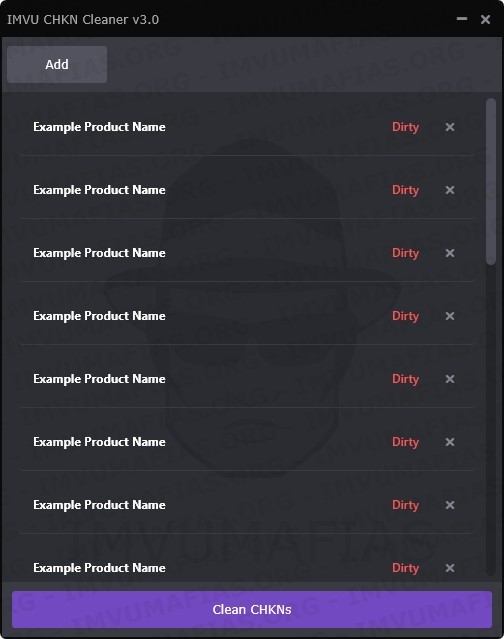Screen dimensions: 504x639
Task: Start cleaning with the Clean CHKNs button
Action: (252, 609)
